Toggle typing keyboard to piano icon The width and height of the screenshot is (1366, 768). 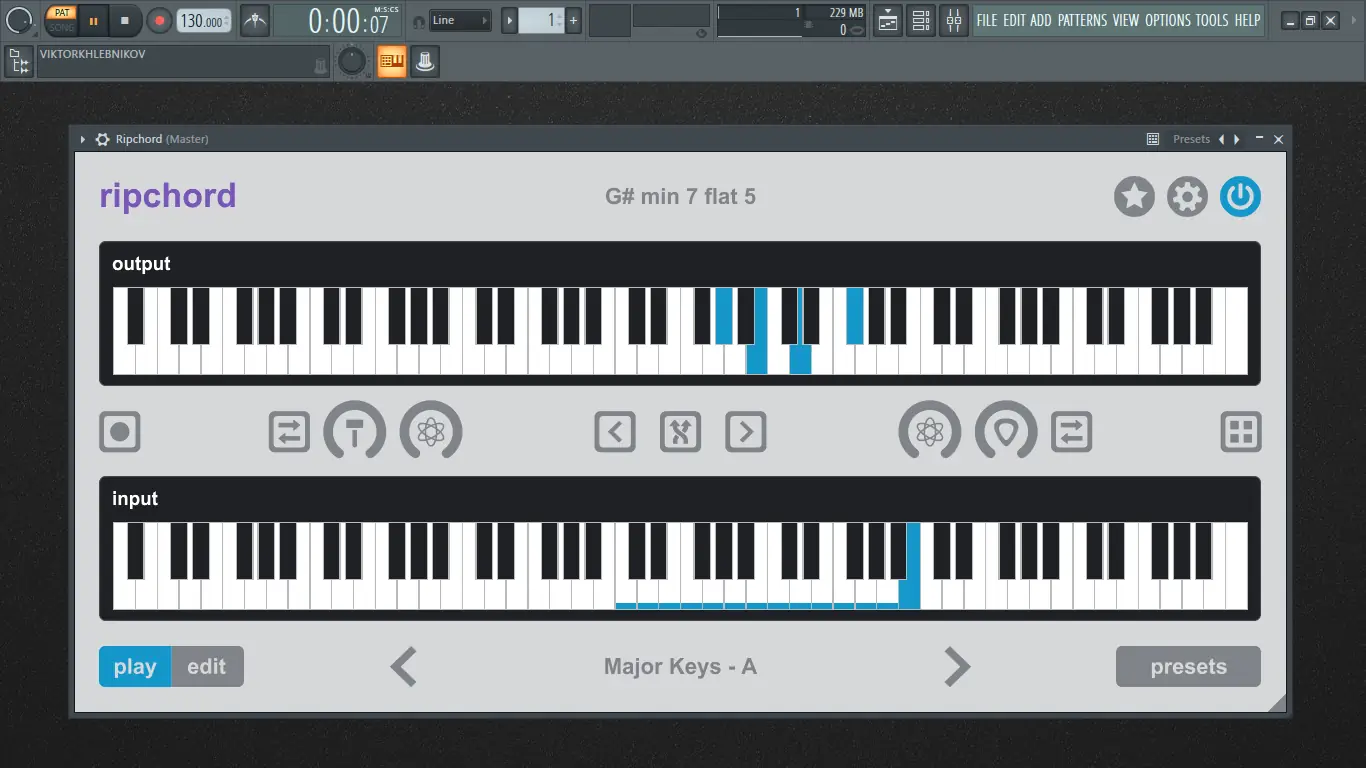[x=392, y=62]
